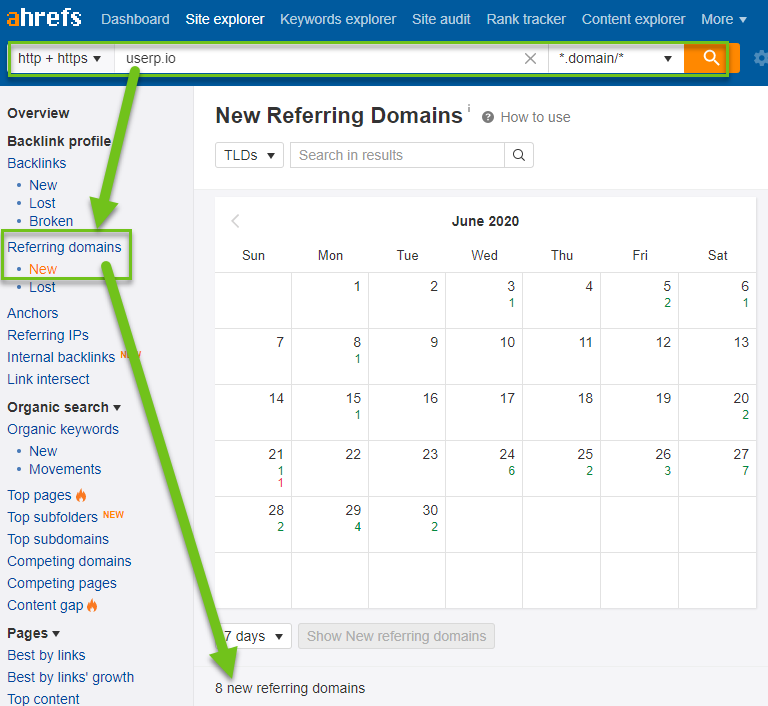Click the How to use help icon
Viewport: 768px width, 706px height.
pyautogui.click(x=488, y=117)
